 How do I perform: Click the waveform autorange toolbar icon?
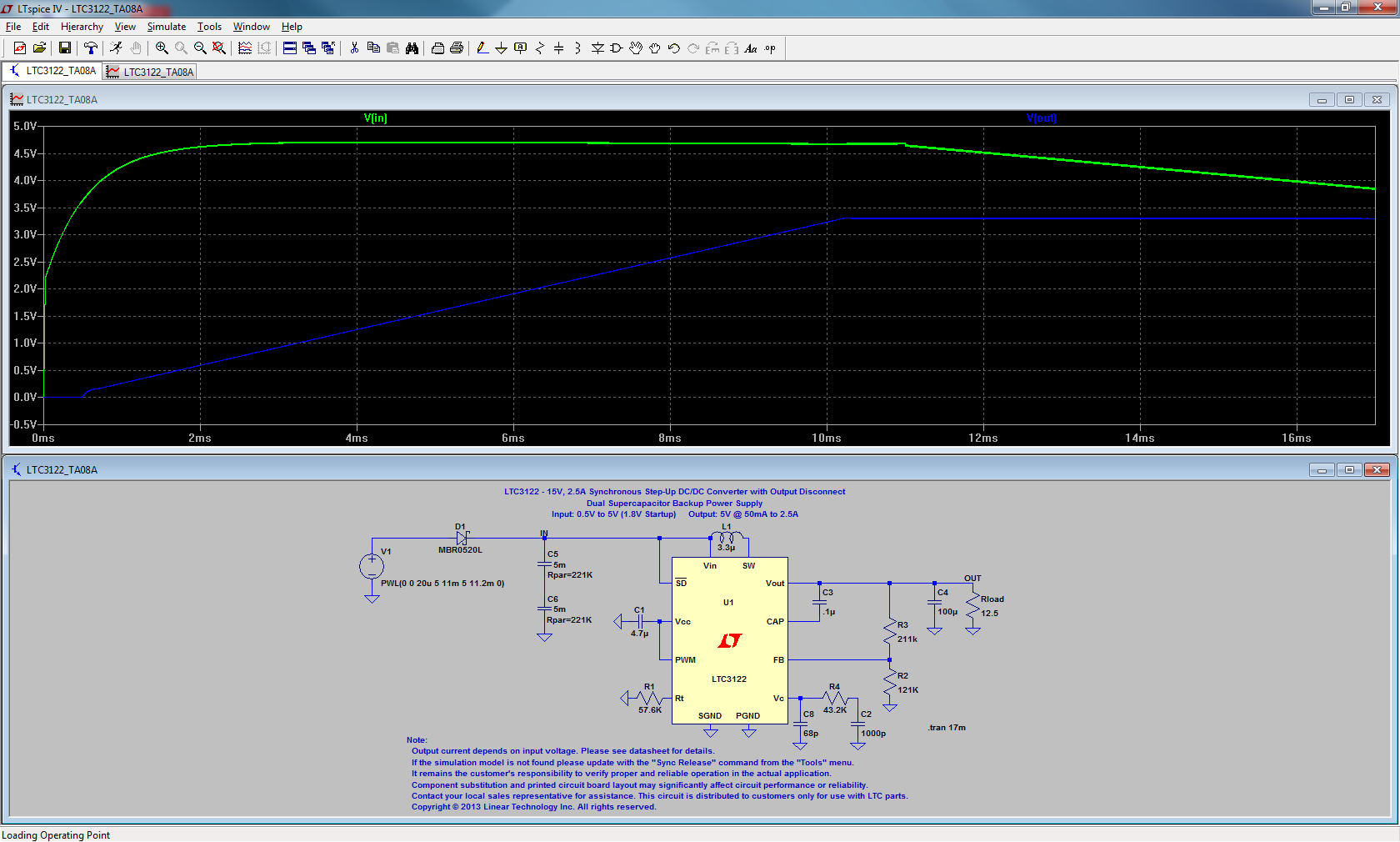pos(245,48)
